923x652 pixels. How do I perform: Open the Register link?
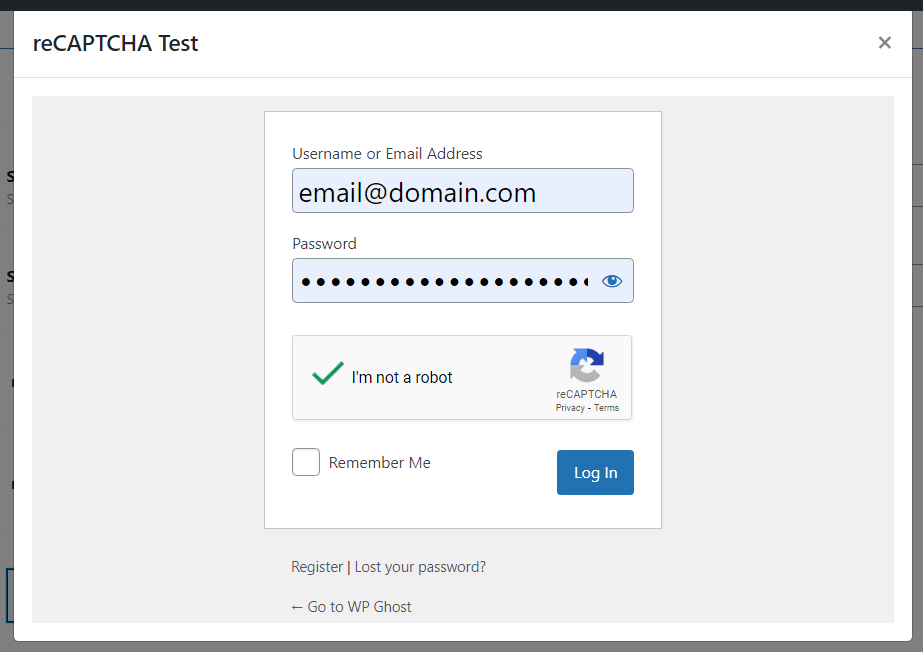317,567
